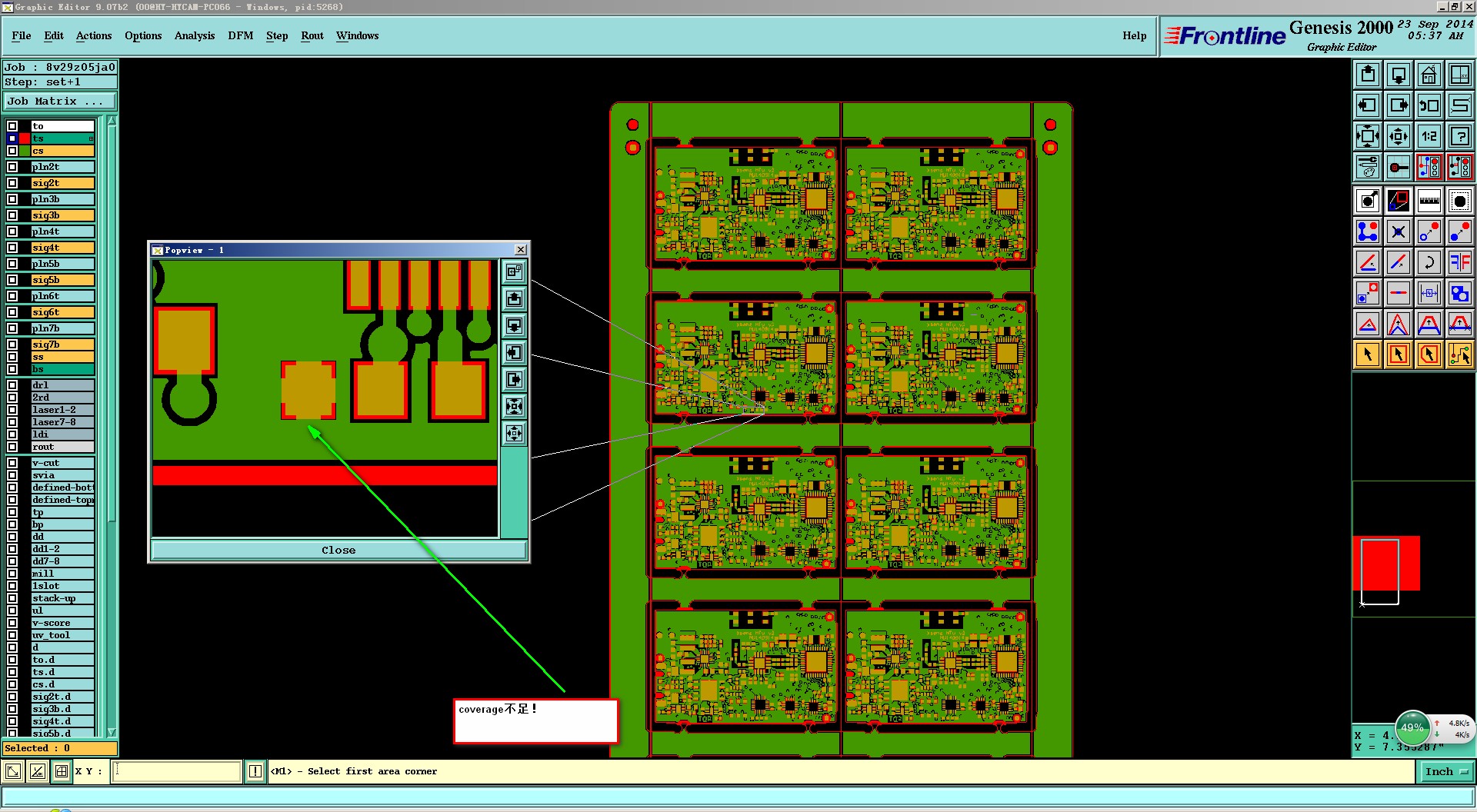Click the Job Matrix ... button
Viewport: 1477px width, 812px height.
tap(60, 101)
